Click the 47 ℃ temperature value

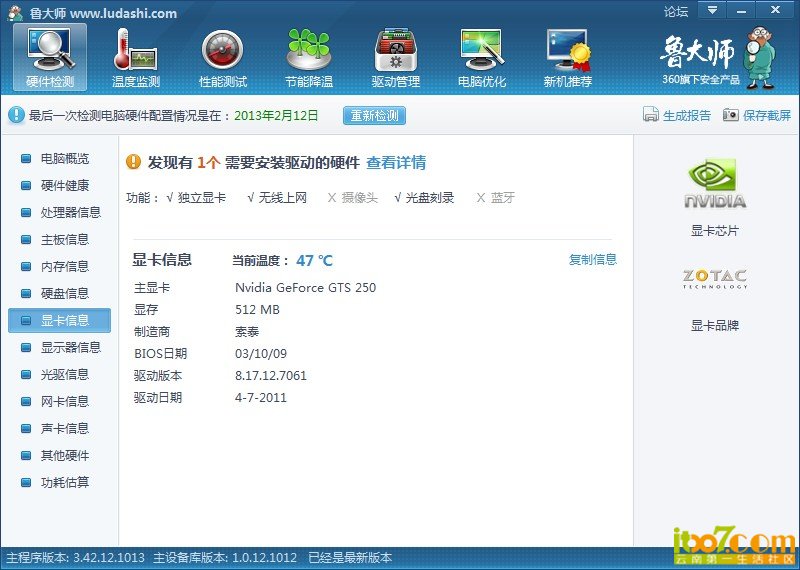[314, 261]
